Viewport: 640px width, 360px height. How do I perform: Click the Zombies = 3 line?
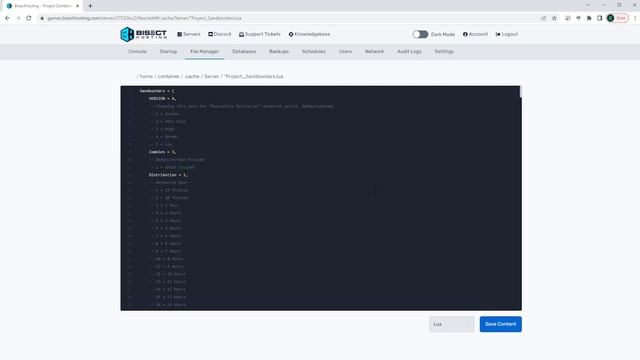tap(162, 152)
